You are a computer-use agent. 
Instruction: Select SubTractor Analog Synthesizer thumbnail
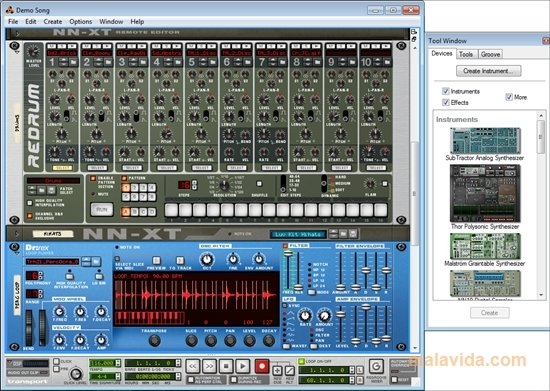click(x=485, y=141)
